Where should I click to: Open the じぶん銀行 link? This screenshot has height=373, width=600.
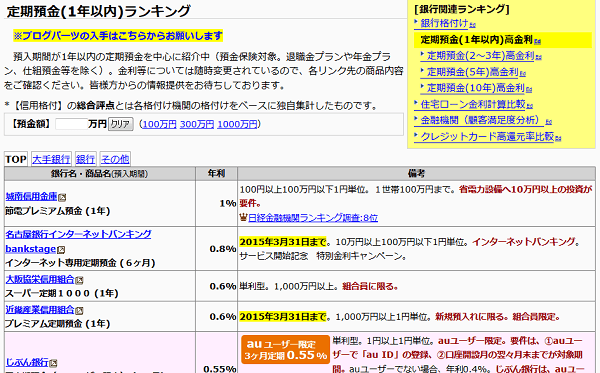[x=27, y=362]
